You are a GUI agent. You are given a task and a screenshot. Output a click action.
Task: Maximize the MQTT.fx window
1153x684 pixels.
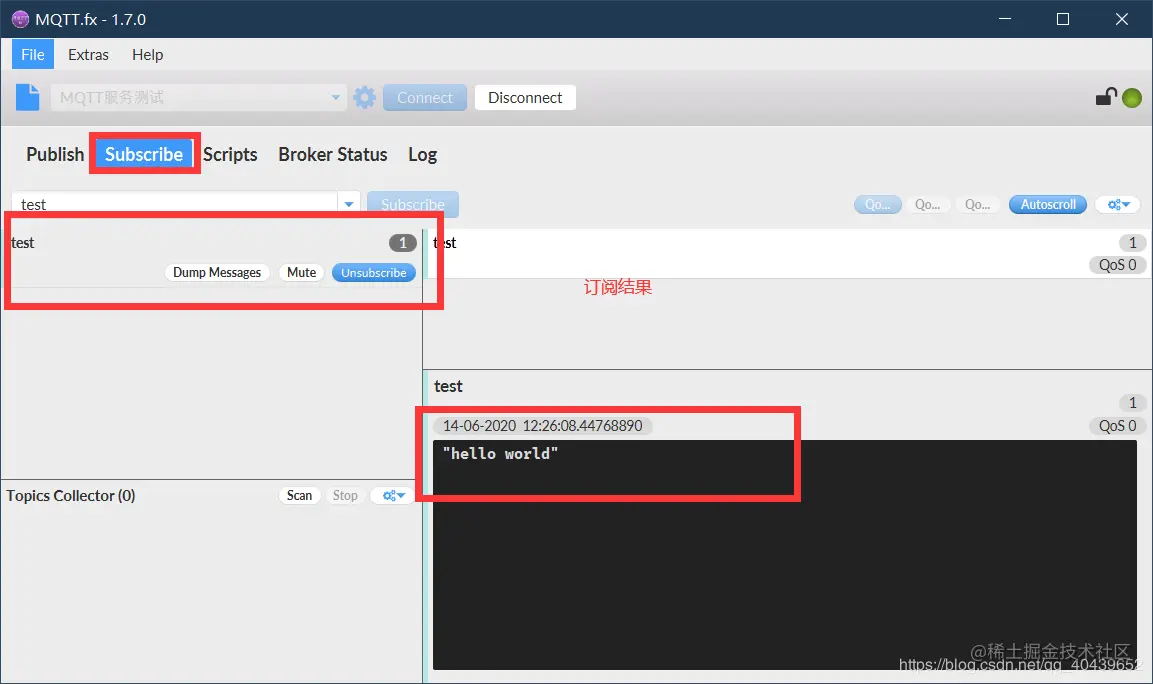(x=1063, y=19)
